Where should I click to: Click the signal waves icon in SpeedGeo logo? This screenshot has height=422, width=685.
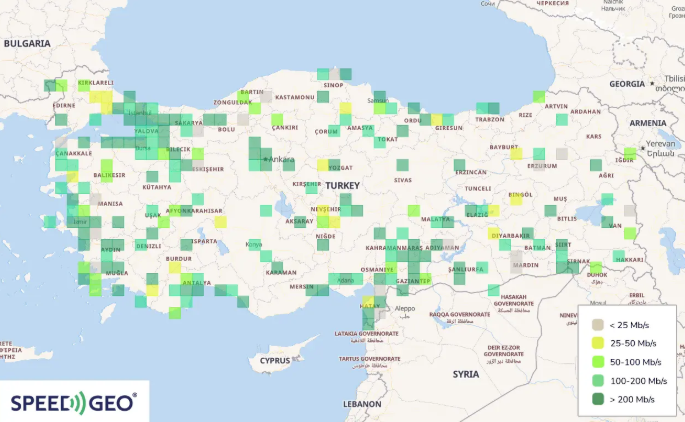click(x=79, y=402)
